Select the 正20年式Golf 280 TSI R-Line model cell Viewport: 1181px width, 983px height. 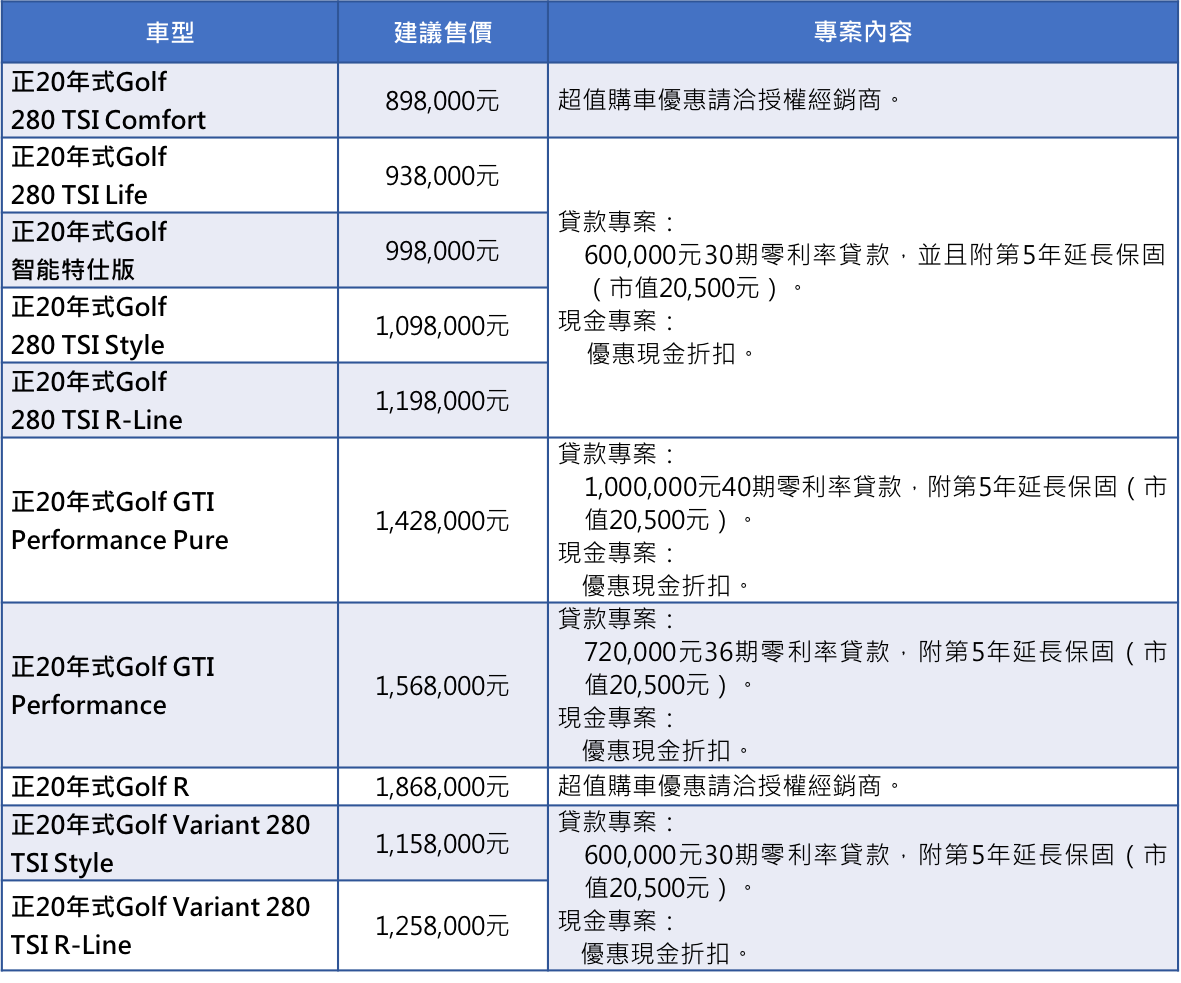pyautogui.click(x=170, y=400)
